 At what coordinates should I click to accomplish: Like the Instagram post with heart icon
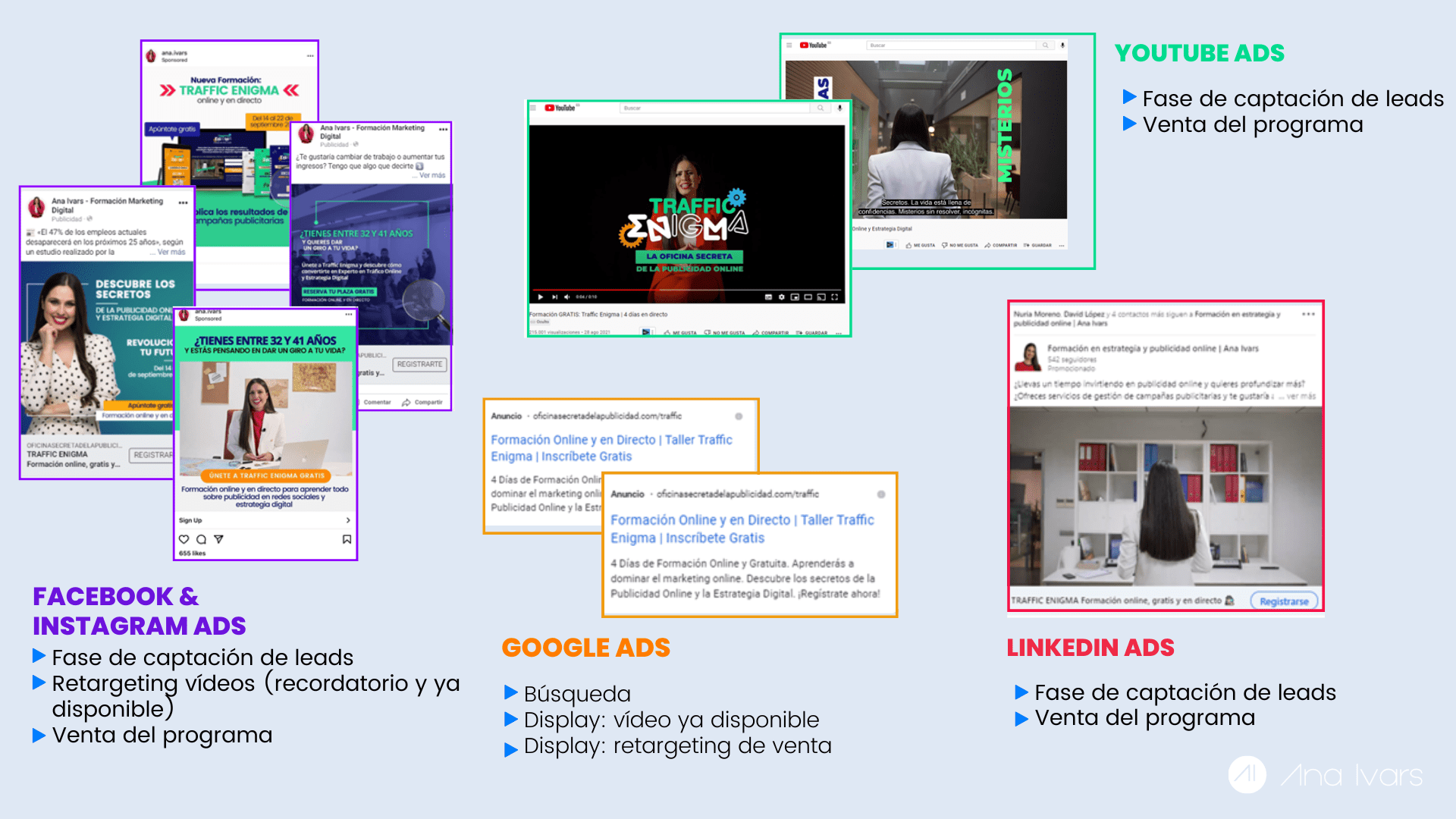tap(184, 539)
